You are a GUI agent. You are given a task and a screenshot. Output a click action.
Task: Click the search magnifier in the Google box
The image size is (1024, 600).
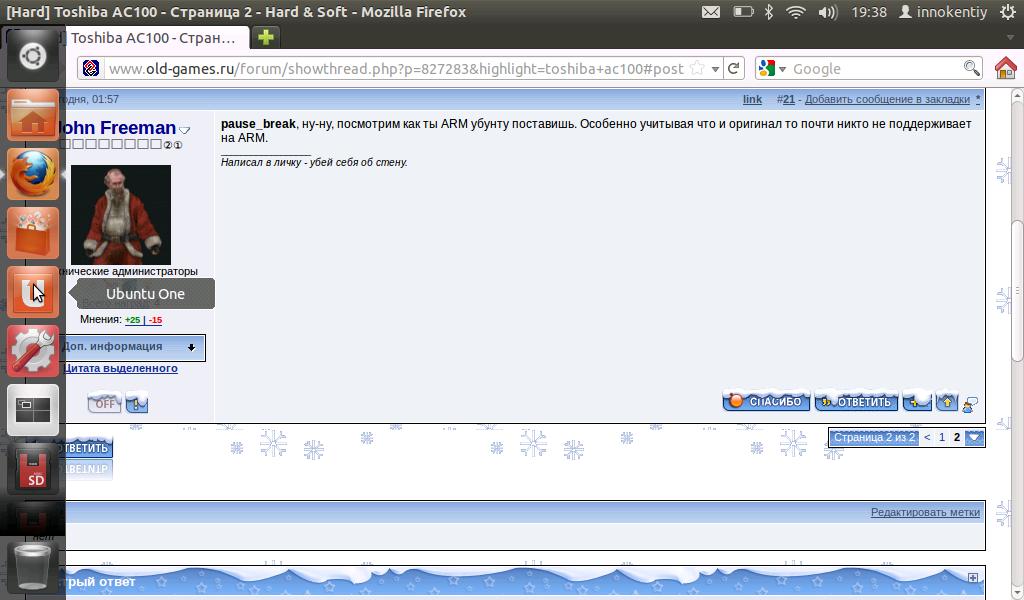[972, 68]
